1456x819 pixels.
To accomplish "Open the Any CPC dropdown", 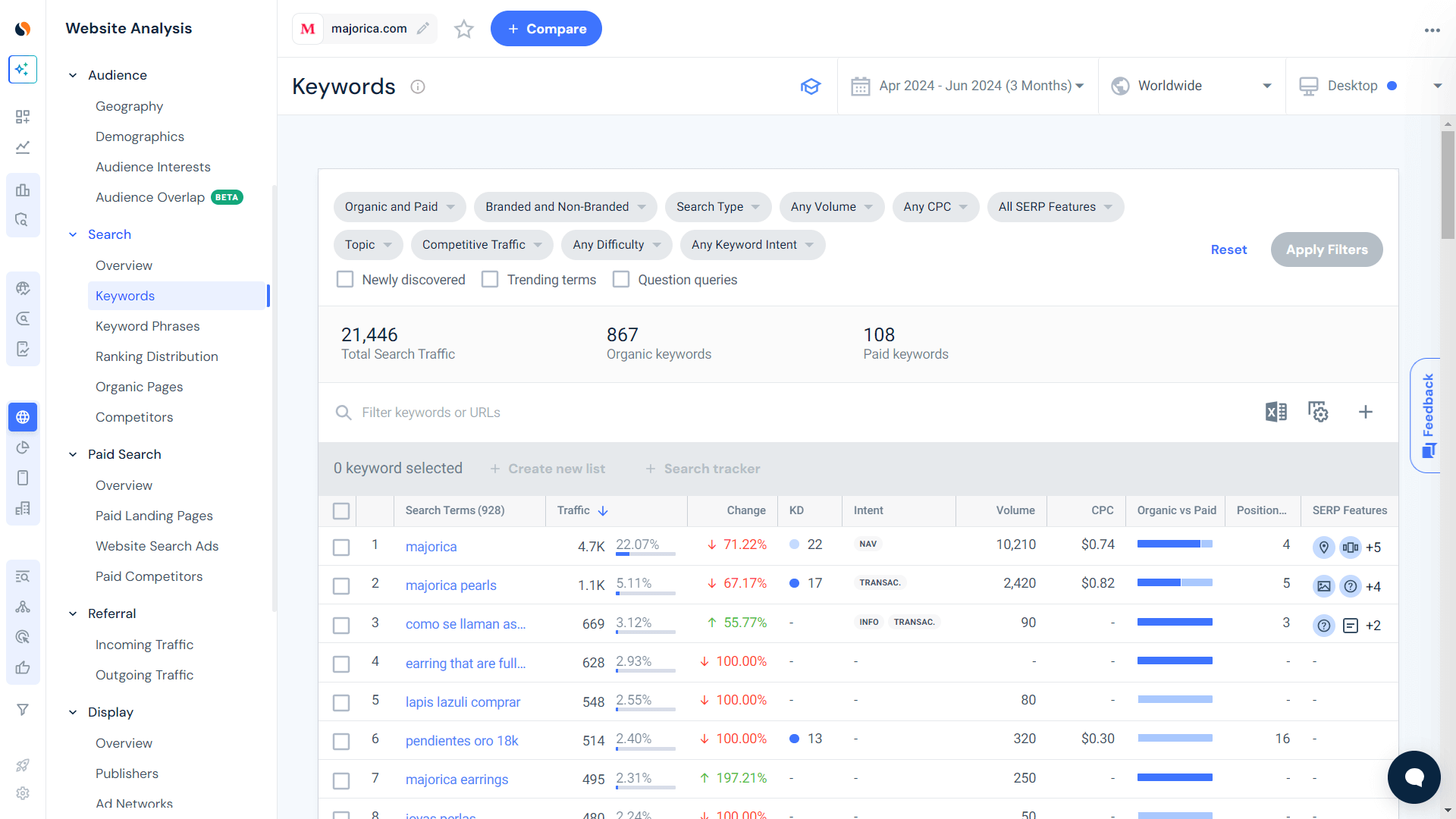I will [x=936, y=207].
